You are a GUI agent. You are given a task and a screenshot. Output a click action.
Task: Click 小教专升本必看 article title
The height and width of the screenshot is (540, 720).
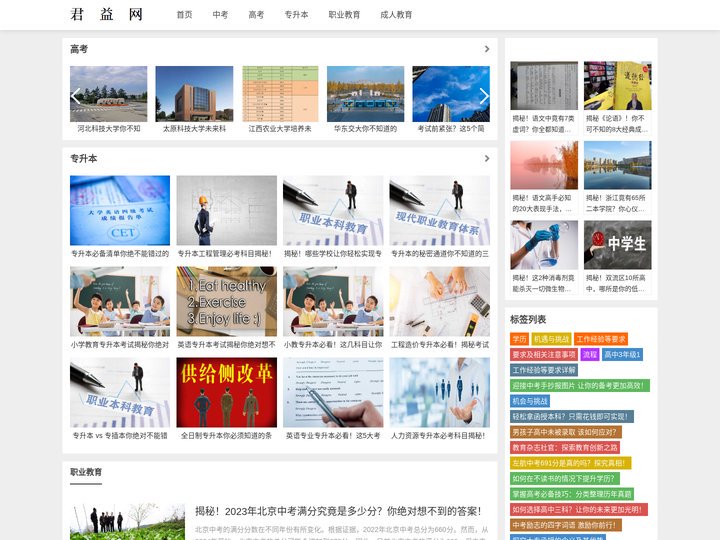(333, 344)
